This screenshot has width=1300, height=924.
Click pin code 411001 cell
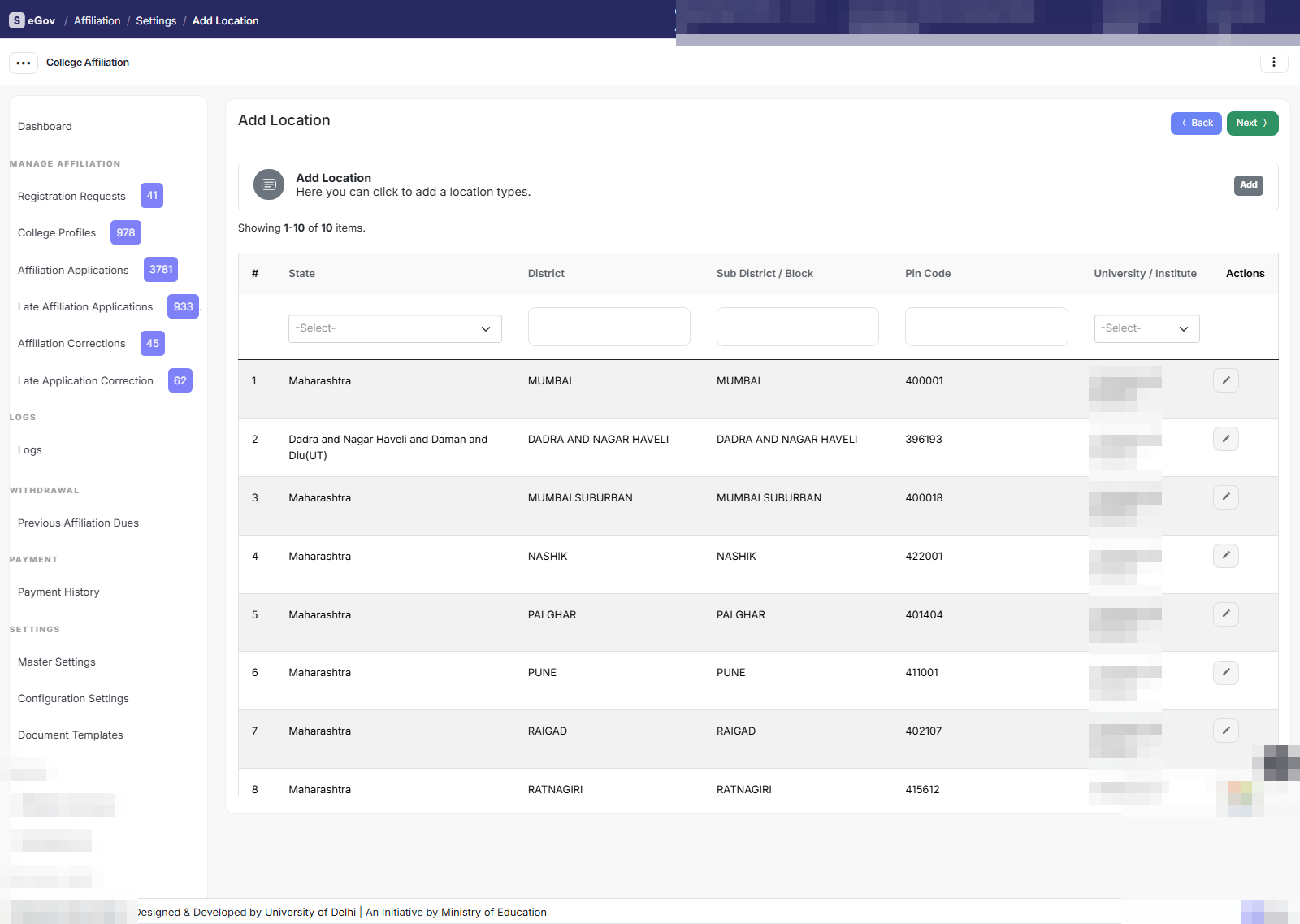[x=922, y=672]
